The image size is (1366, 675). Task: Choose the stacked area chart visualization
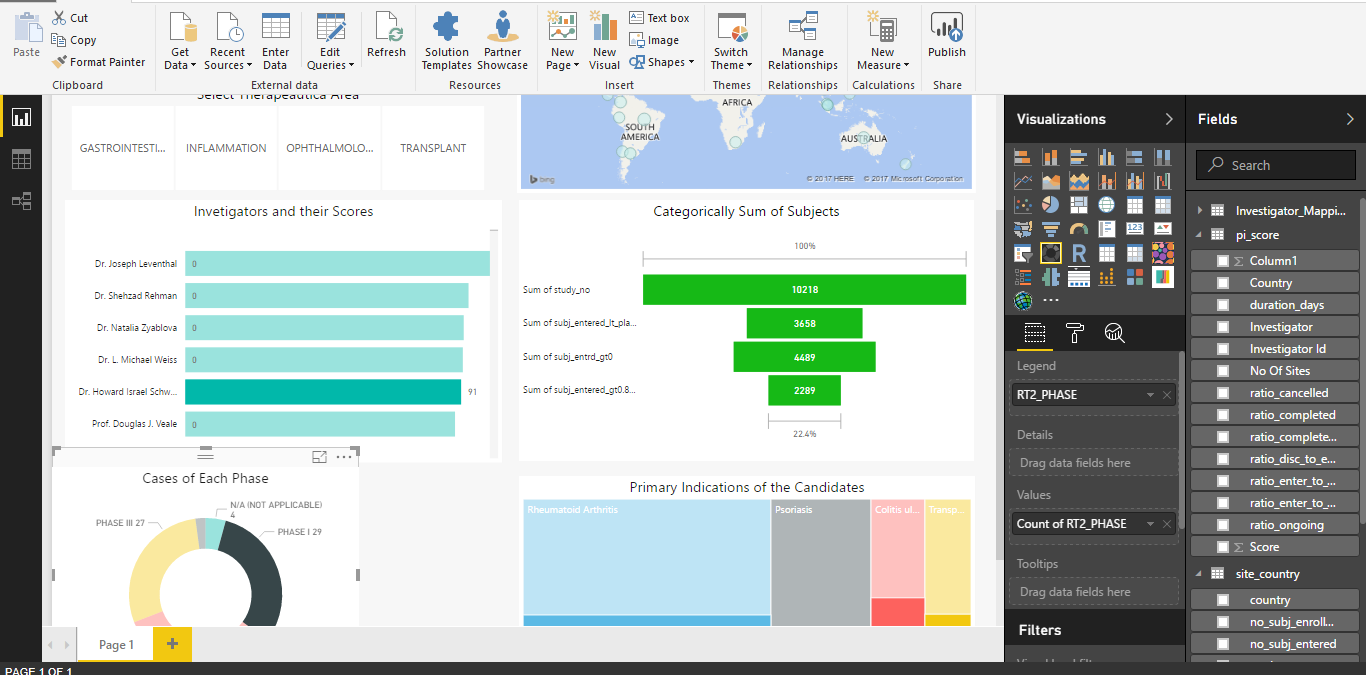[x=1078, y=181]
